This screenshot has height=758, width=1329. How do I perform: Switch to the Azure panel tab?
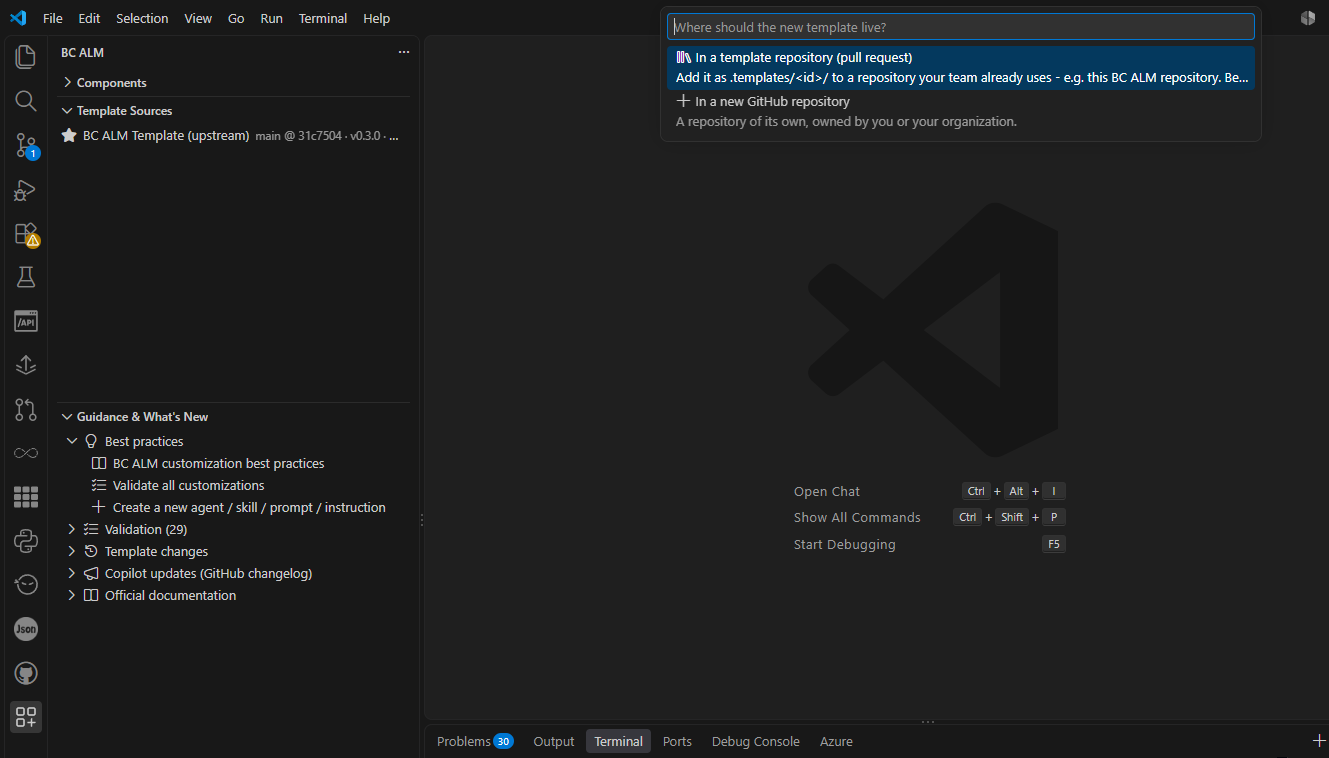[x=836, y=741]
